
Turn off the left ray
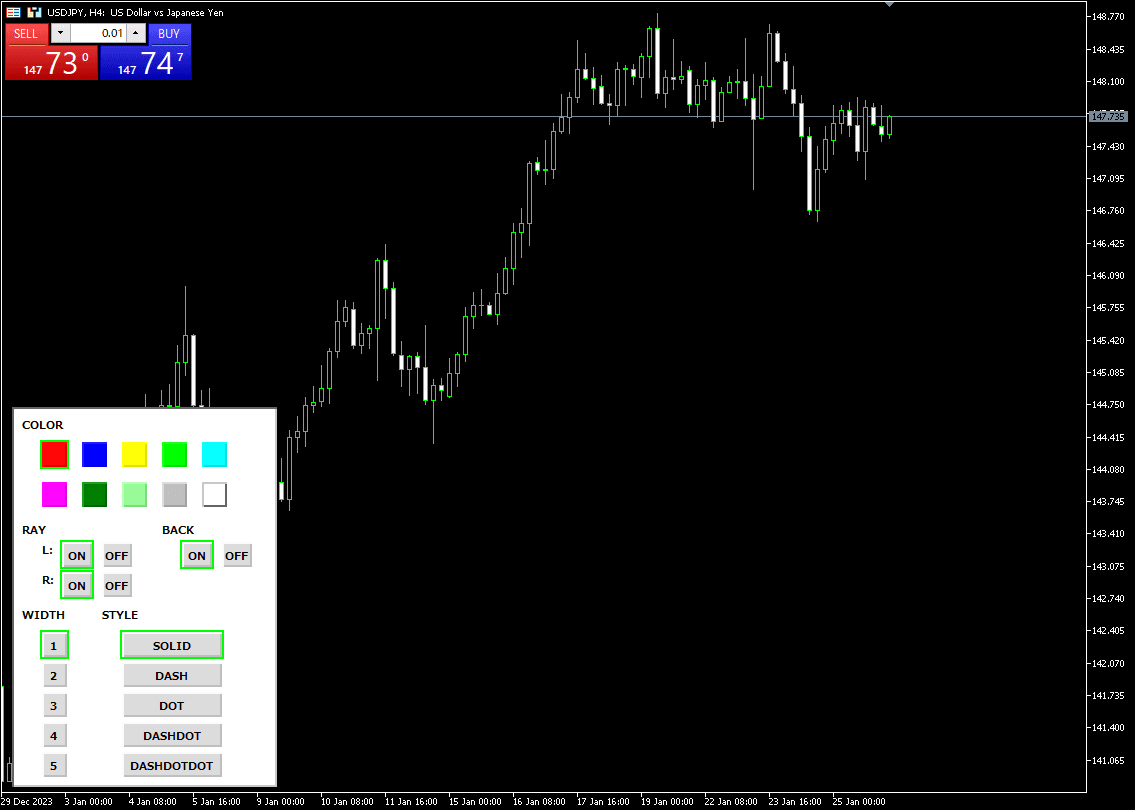pyautogui.click(x=117, y=555)
